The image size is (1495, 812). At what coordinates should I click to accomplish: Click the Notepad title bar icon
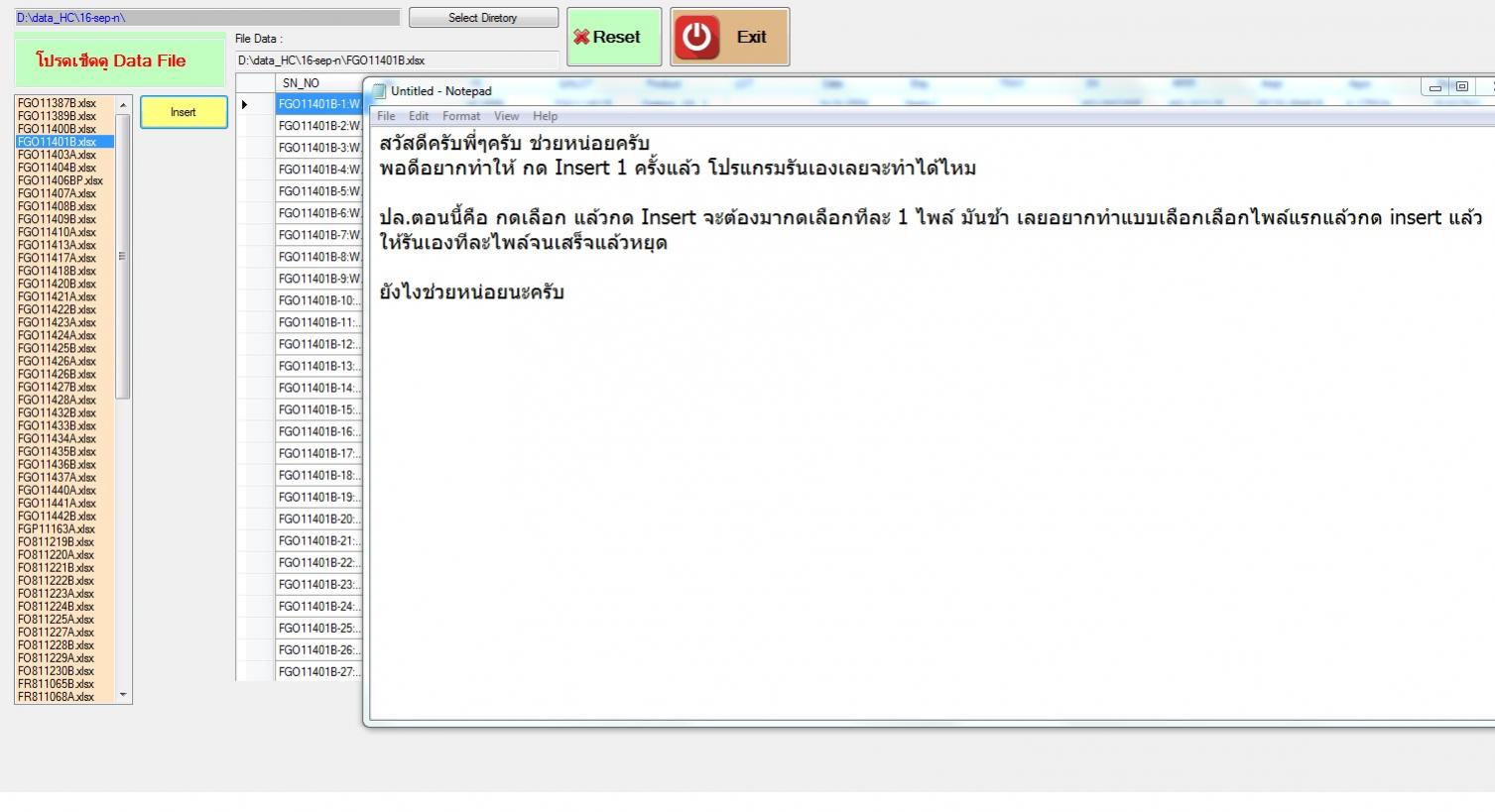click(x=378, y=91)
